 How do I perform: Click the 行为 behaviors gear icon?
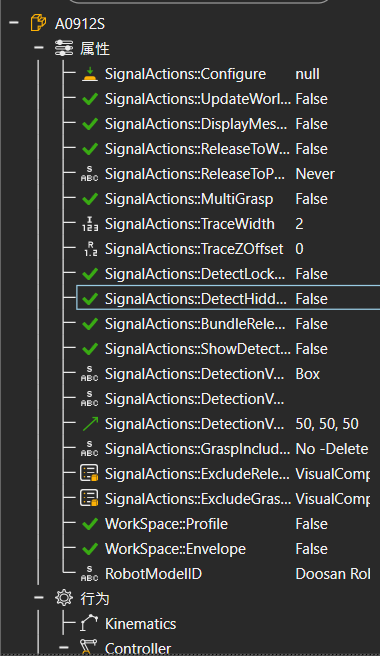[x=64, y=598]
